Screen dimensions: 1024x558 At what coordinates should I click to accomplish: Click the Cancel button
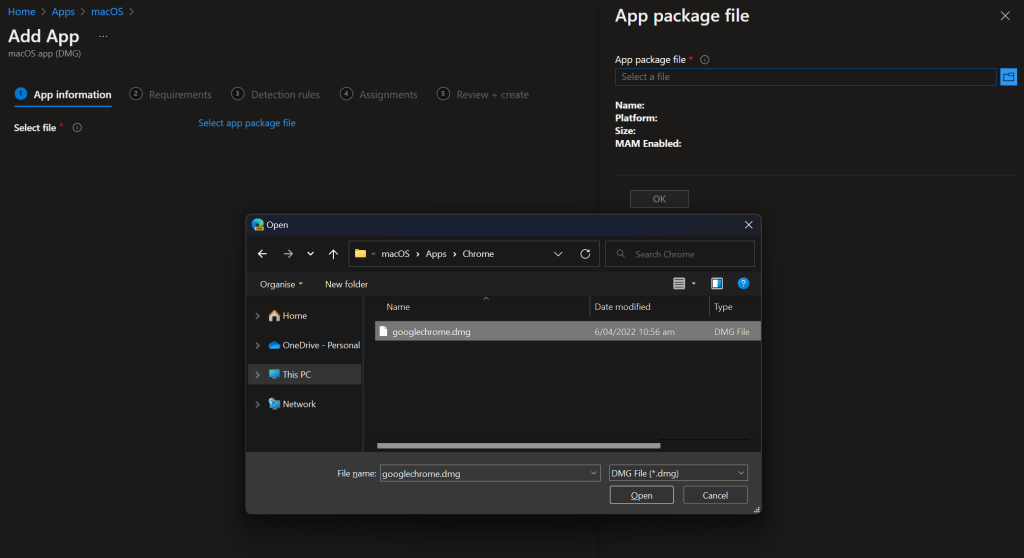click(715, 495)
